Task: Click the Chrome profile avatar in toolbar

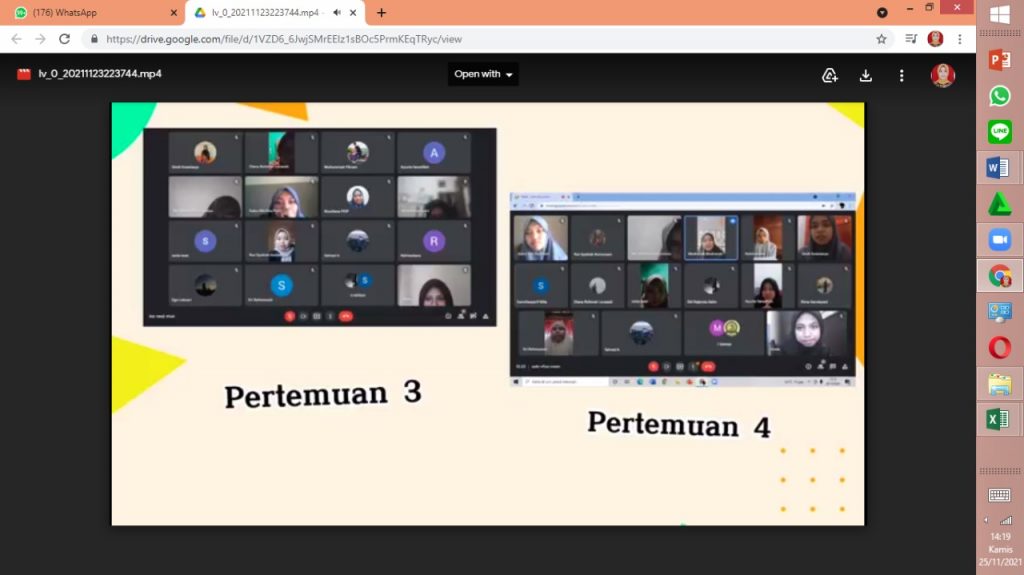Action: click(x=935, y=39)
